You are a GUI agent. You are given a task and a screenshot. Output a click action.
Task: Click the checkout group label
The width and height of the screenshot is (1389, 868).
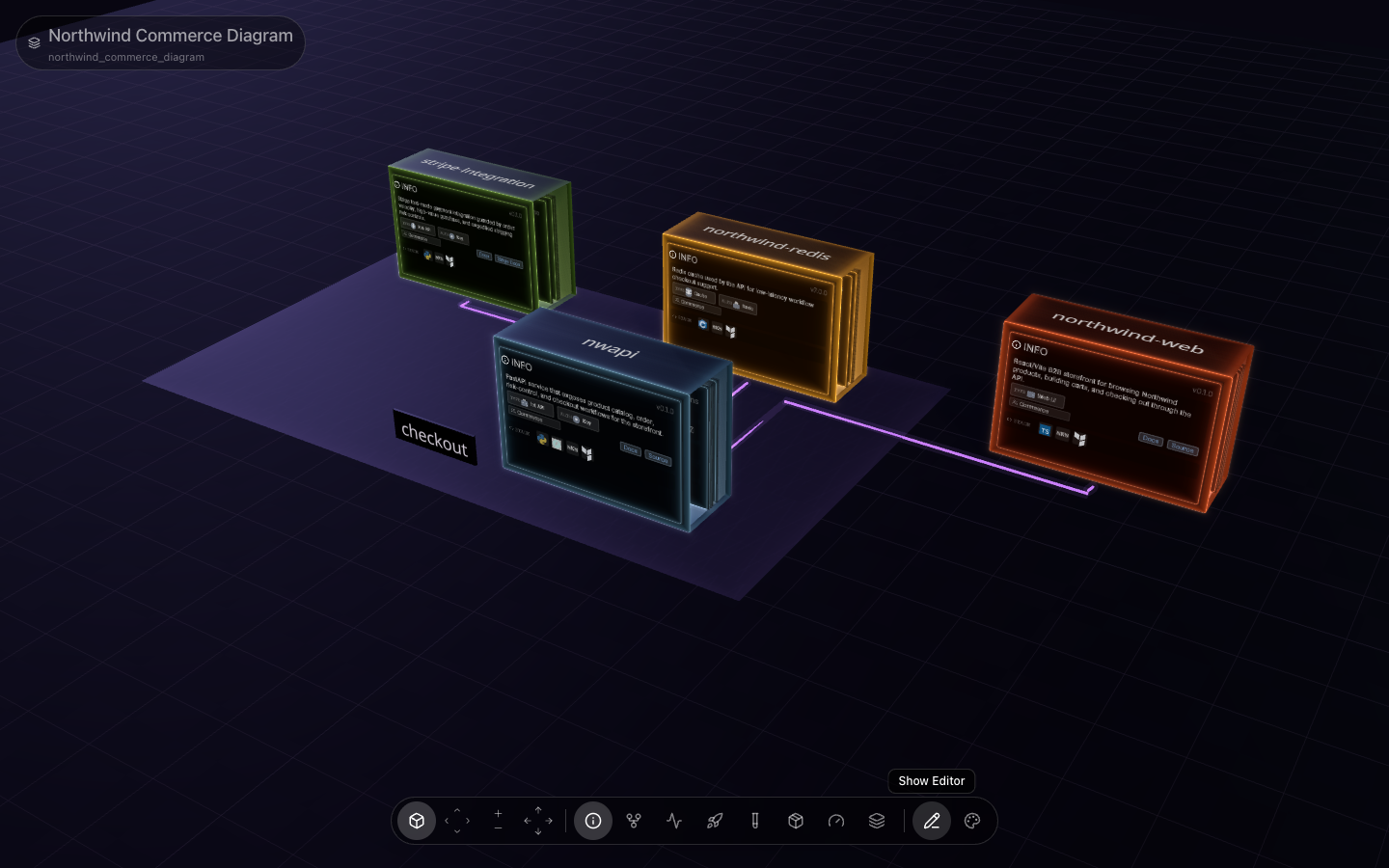(x=434, y=439)
